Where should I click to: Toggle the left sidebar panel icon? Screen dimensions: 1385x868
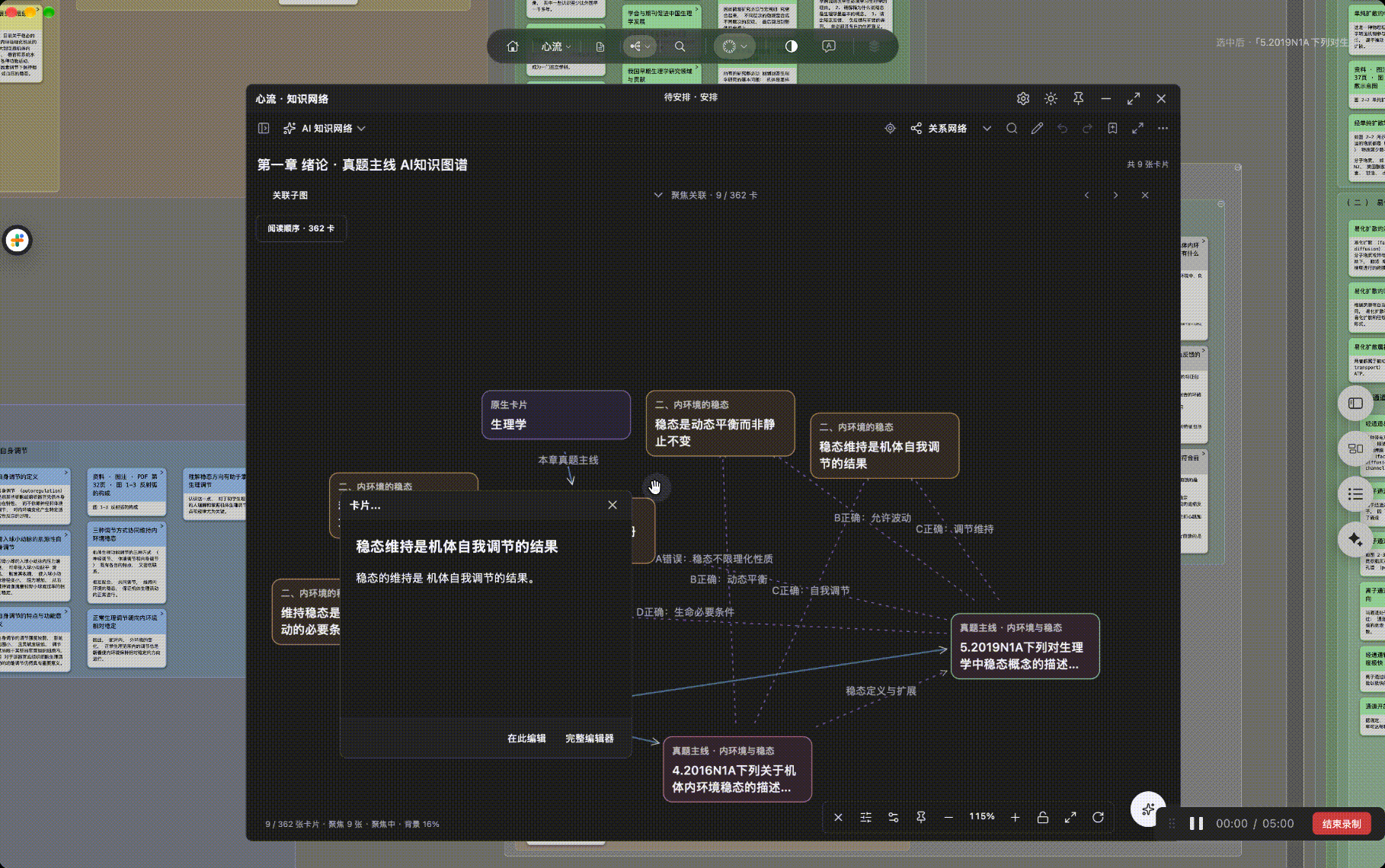(x=264, y=129)
